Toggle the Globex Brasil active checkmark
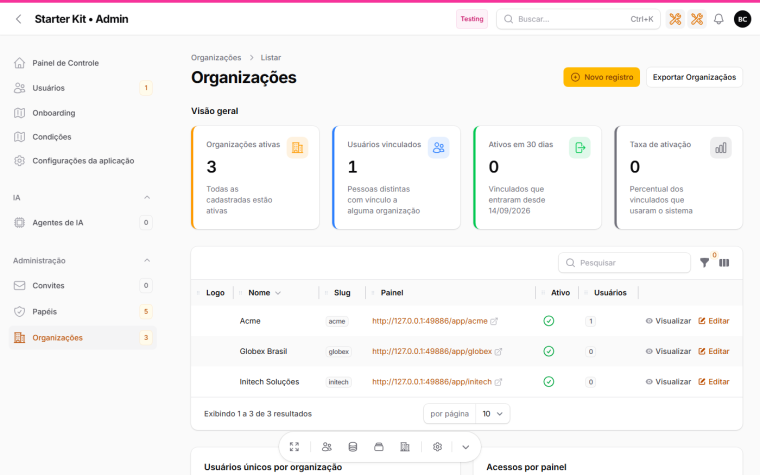This screenshot has height=475, width=760. click(549, 351)
